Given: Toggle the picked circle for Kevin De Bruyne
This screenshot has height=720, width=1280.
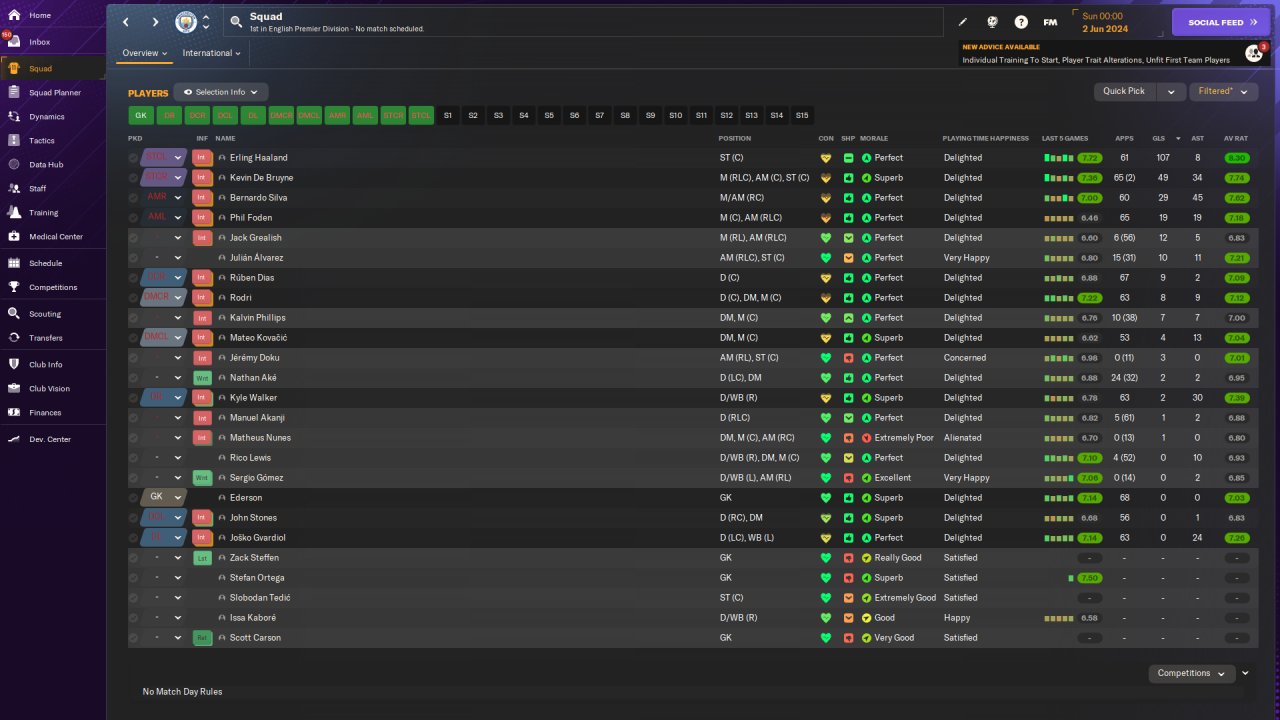Looking at the screenshot, I should [134, 178].
